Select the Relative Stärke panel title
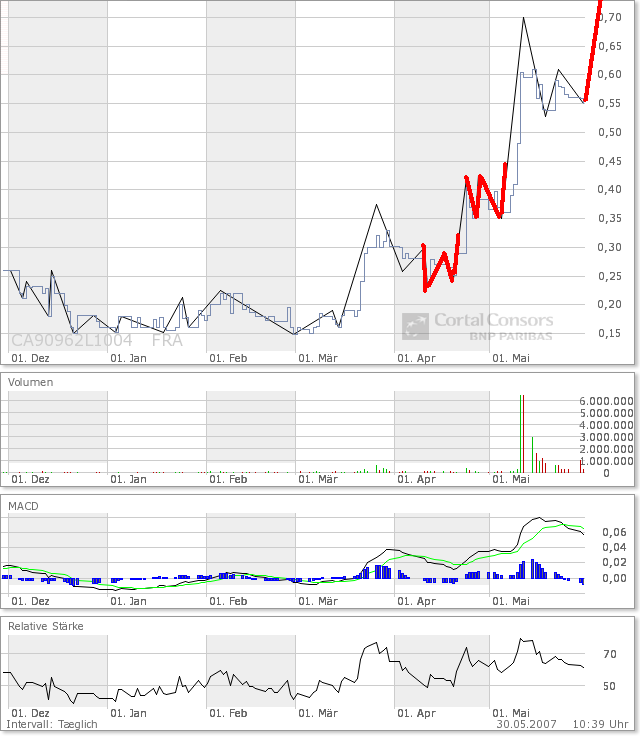The width and height of the screenshot is (640, 736). click(46, 626)
